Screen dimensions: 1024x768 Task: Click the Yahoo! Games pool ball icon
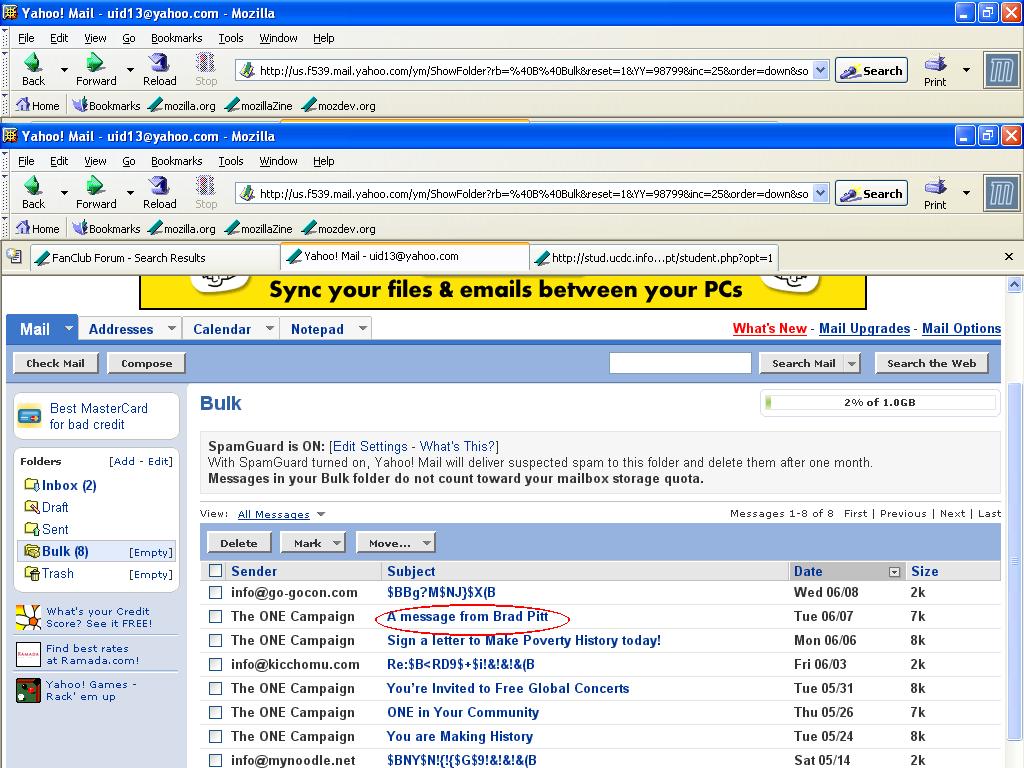click(x=28, y=690)
